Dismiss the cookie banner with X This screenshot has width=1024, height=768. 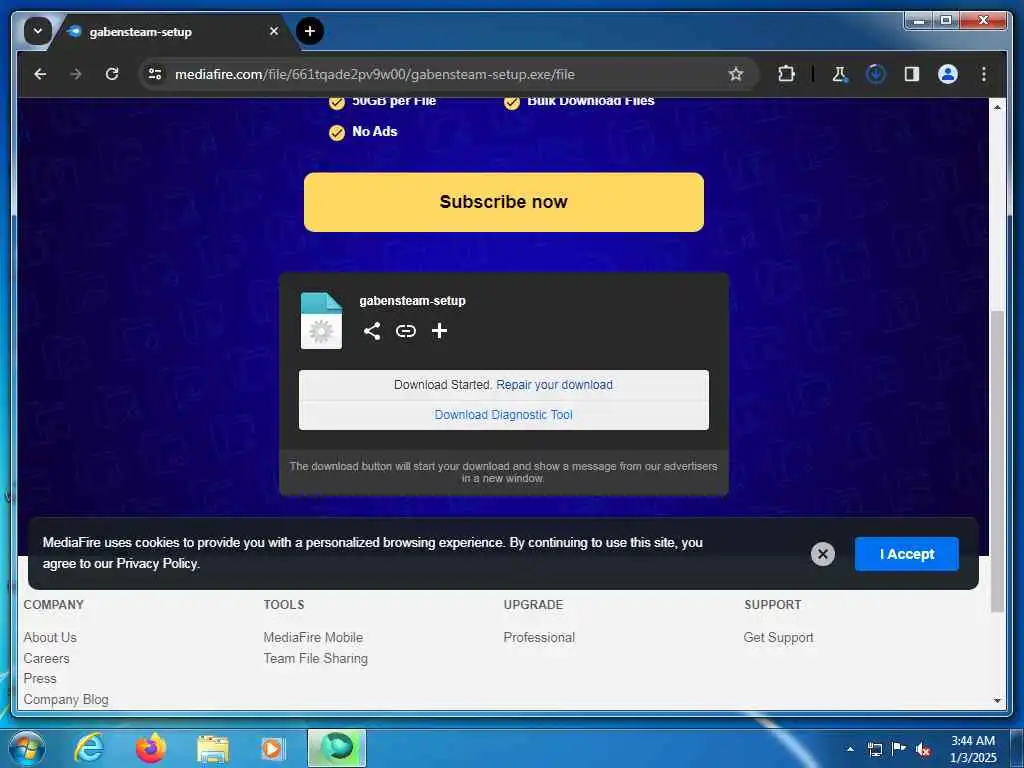click(x=823, y=554)
